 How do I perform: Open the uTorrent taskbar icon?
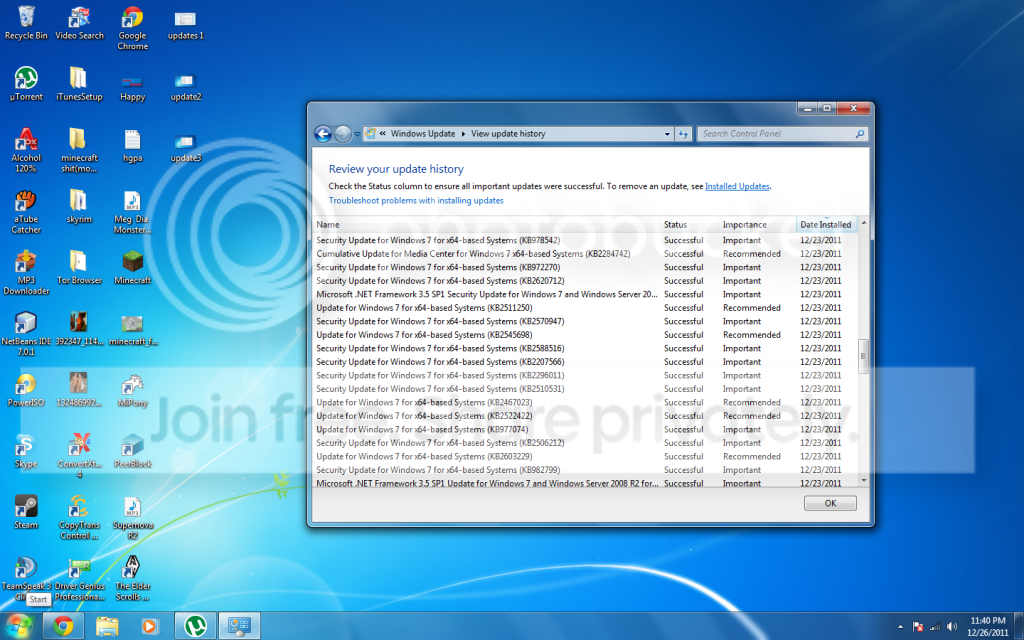coord(195,626)
